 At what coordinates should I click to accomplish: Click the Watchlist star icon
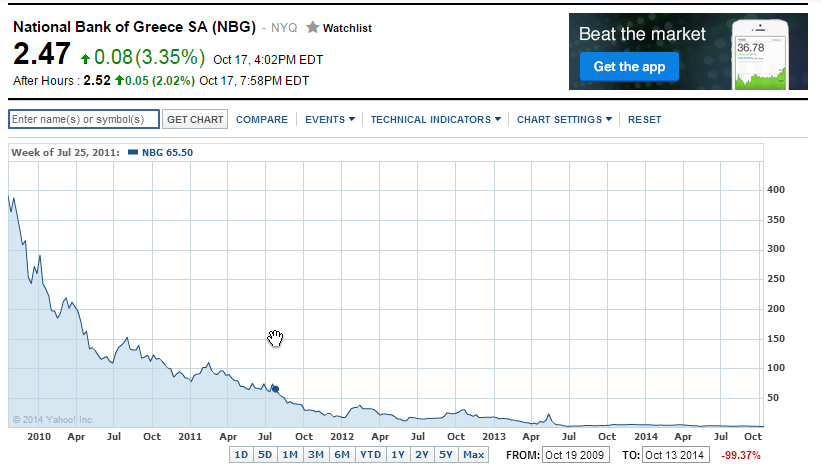click(x=313, y=27)
